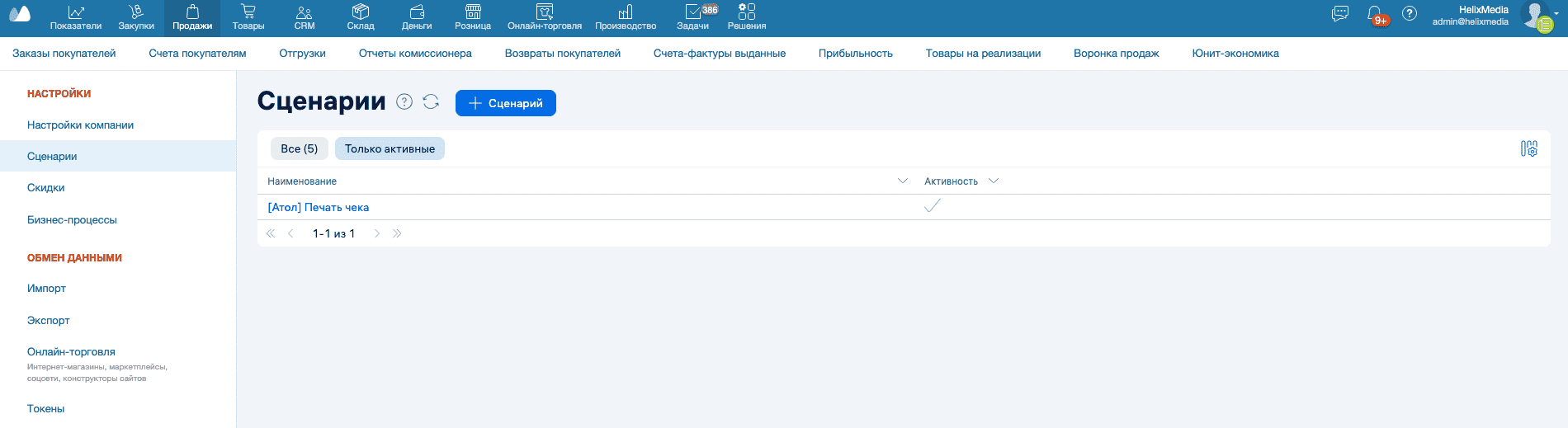Toggle activity checkmark for Атол Печать чека
Image resolution: width=1568 pixels, height=428 pixels.
point(933,206)
